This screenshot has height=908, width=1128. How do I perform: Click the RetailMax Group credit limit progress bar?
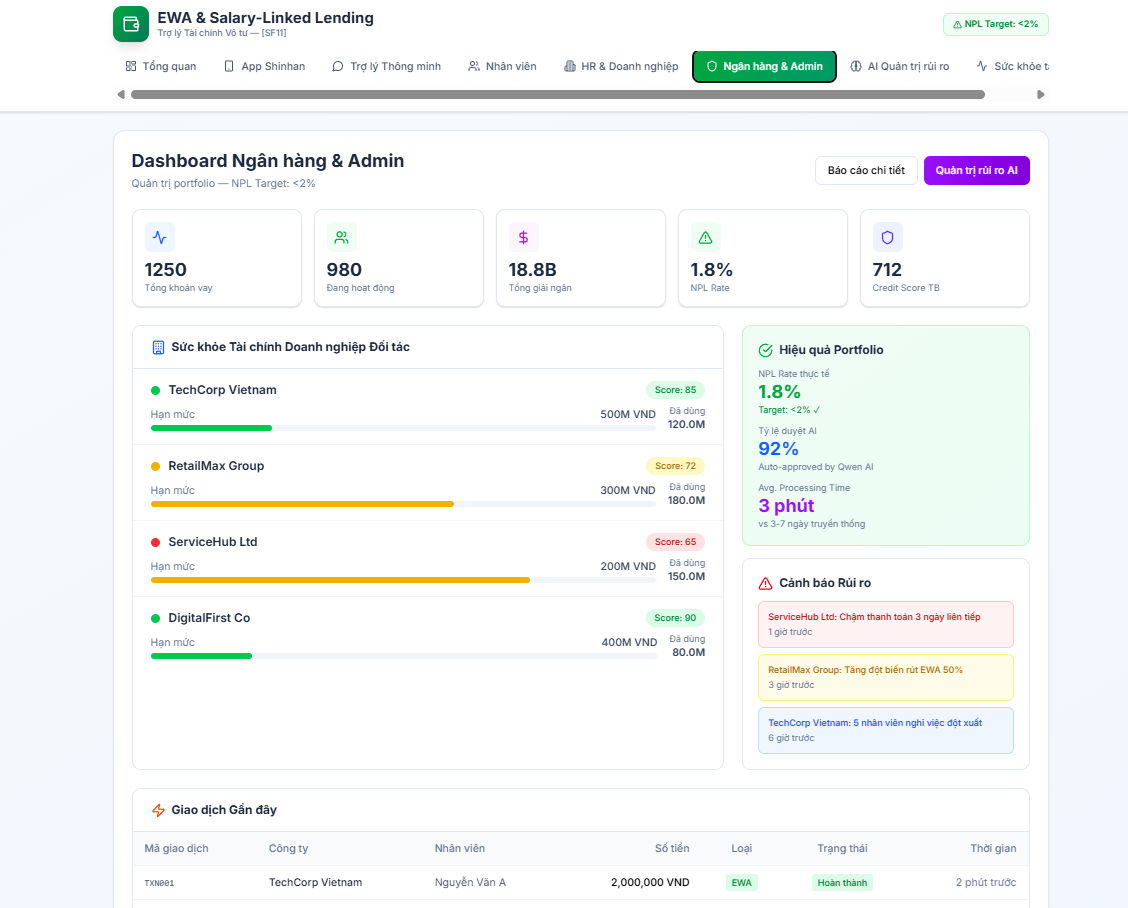403,504
